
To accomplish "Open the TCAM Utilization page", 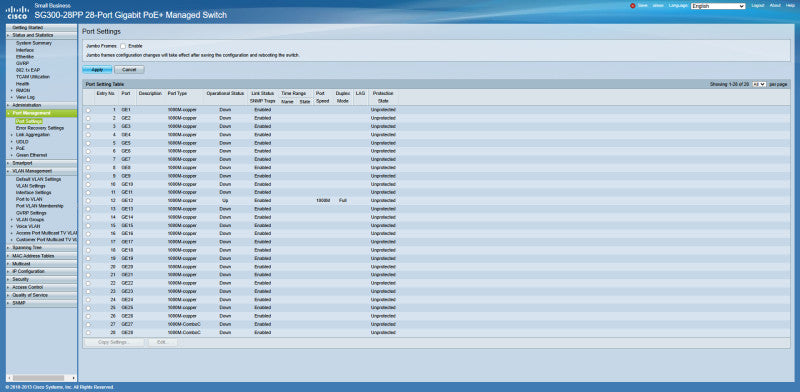I will [x=33, y=77].
